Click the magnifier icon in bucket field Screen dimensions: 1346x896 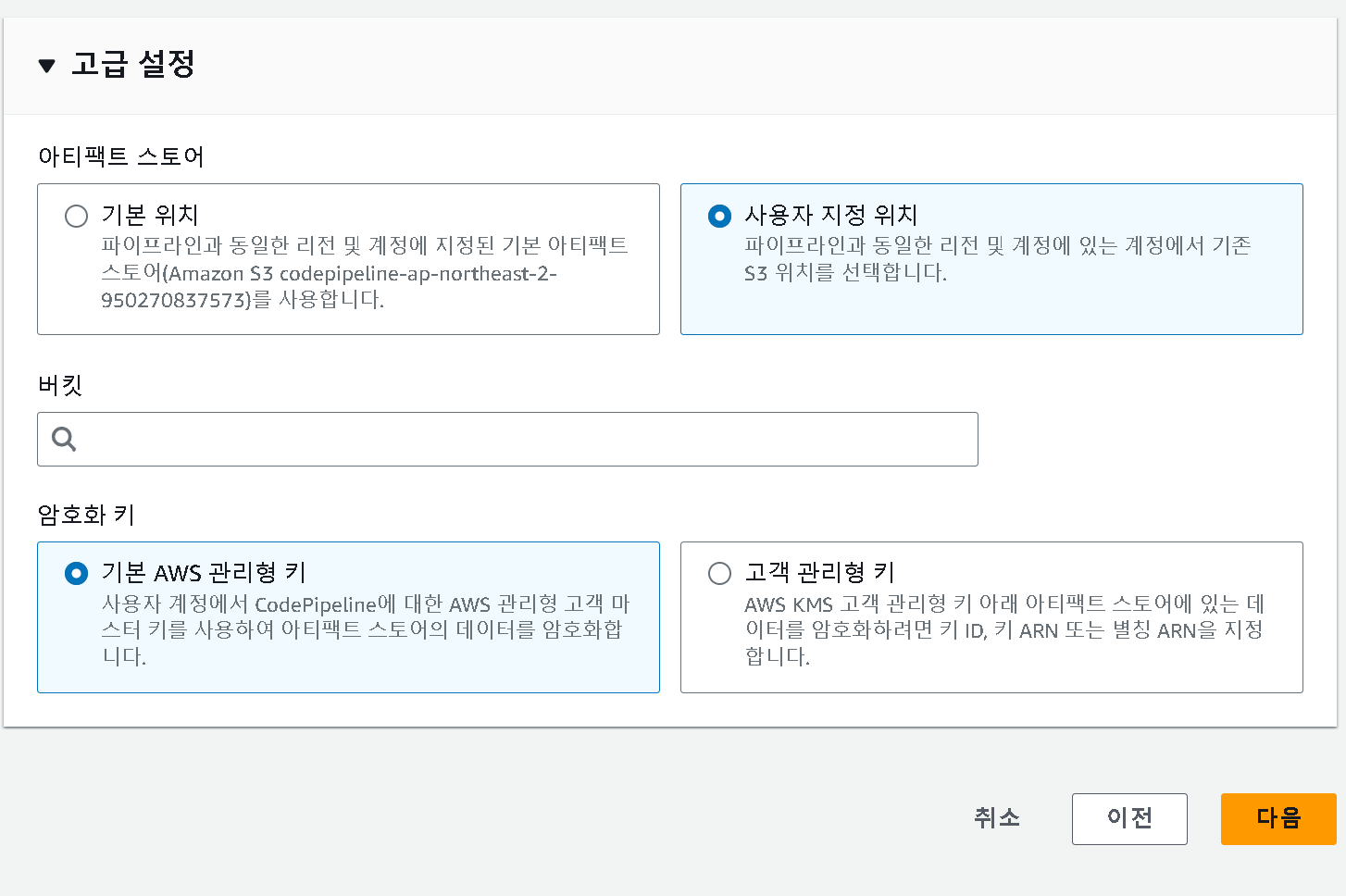[64, 439]
